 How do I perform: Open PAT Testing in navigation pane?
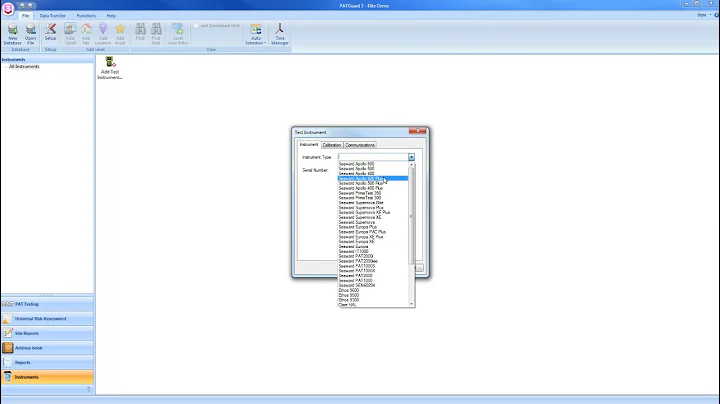coord(48,304)
